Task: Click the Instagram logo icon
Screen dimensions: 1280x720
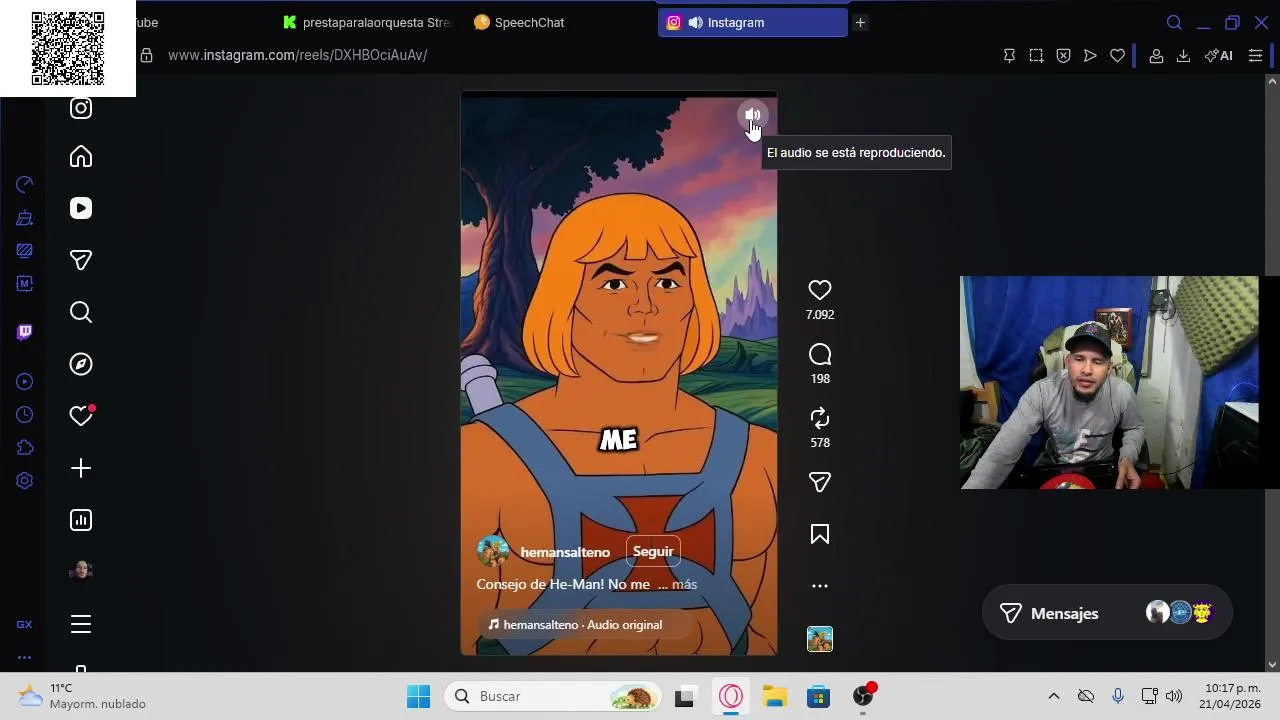Action: click(x=81, y=108)
